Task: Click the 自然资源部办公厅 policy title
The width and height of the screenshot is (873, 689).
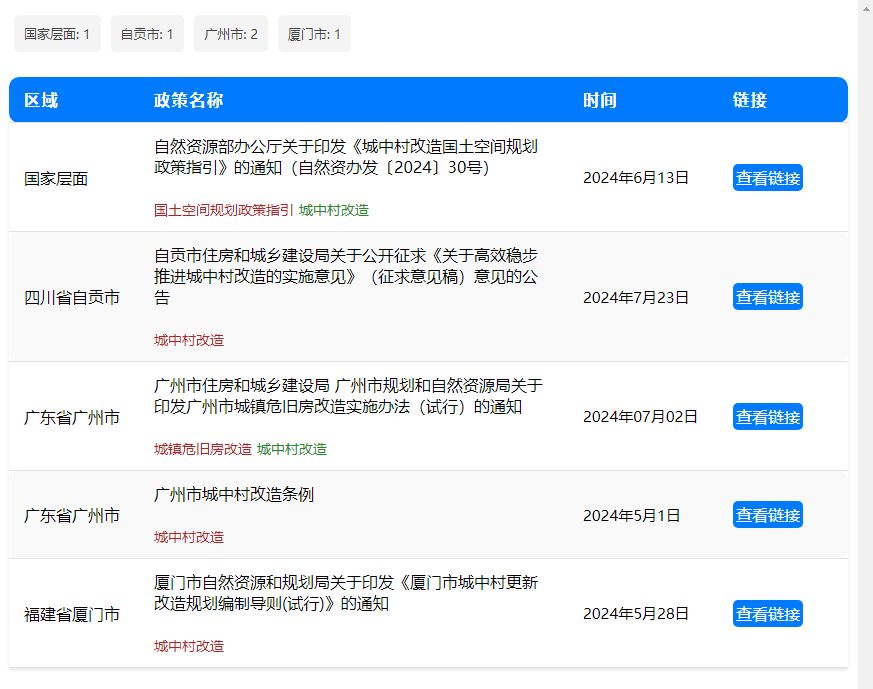Action: (x=346, y=157)
